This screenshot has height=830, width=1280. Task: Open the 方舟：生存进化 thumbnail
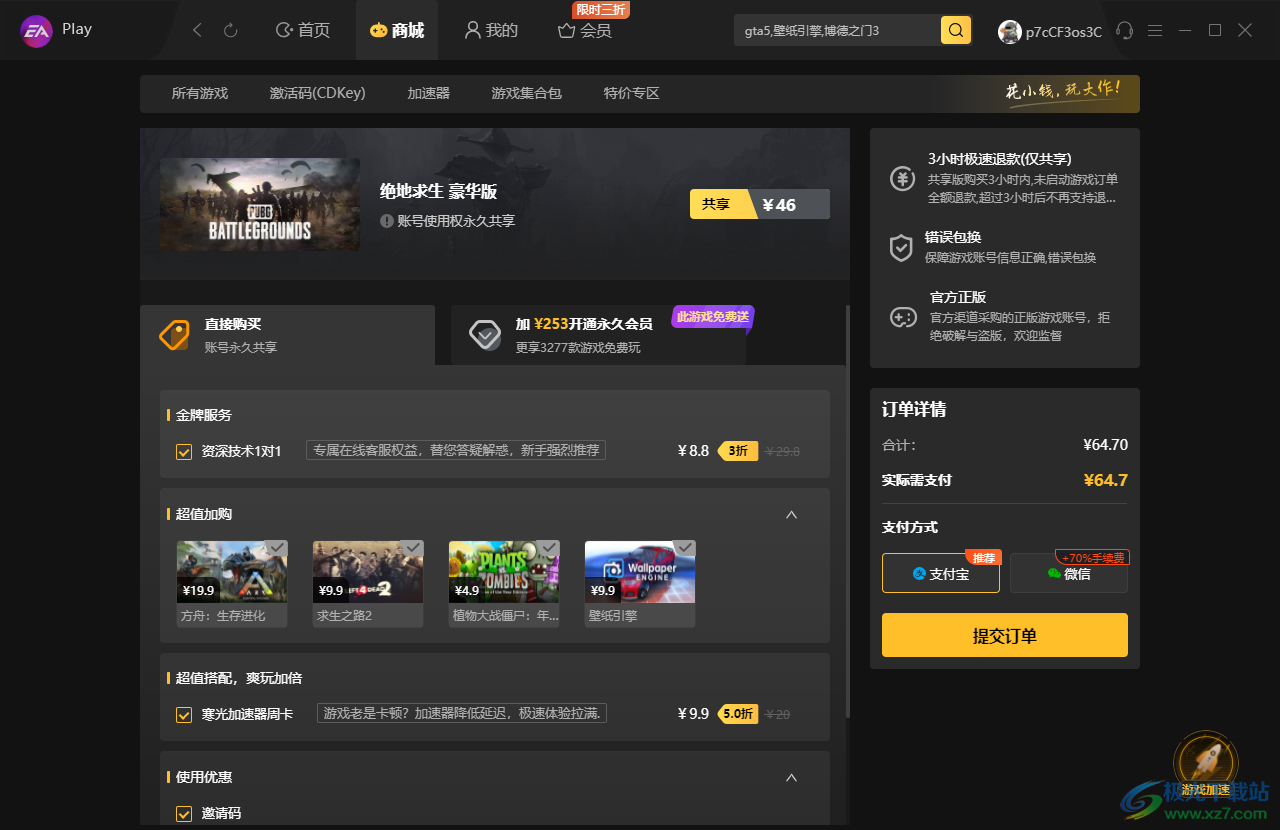(x=232, y=572)
